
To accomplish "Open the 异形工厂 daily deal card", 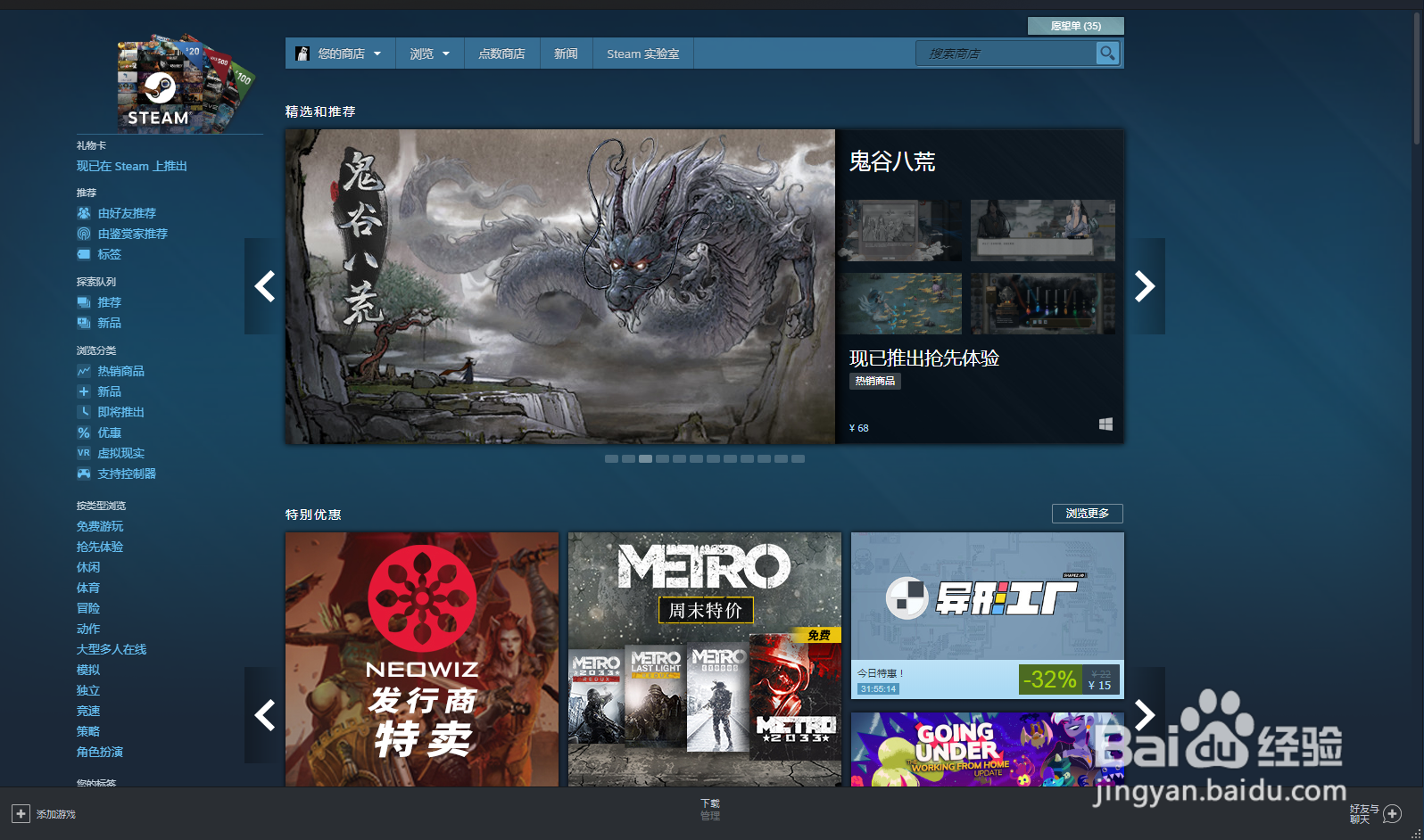I will click(x=988, y=615).
